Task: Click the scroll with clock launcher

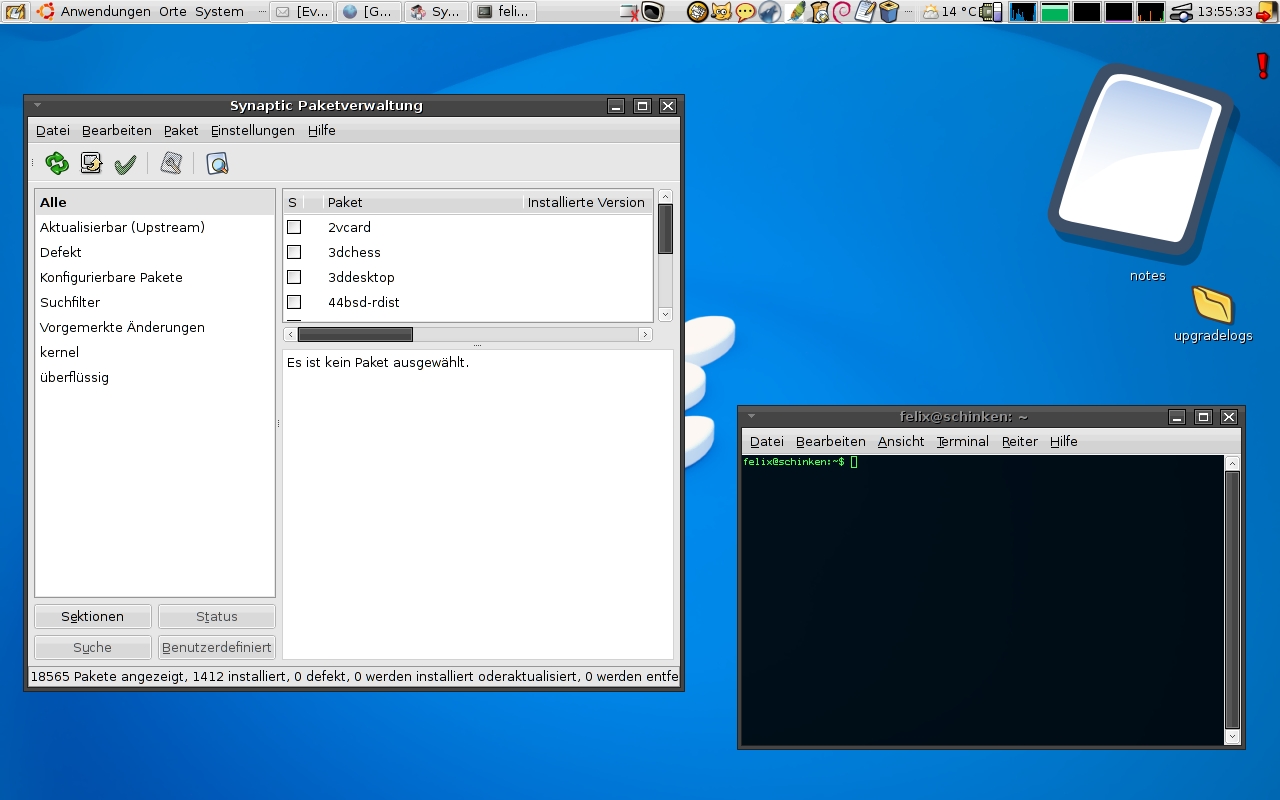Action: (x=819, y=12)
